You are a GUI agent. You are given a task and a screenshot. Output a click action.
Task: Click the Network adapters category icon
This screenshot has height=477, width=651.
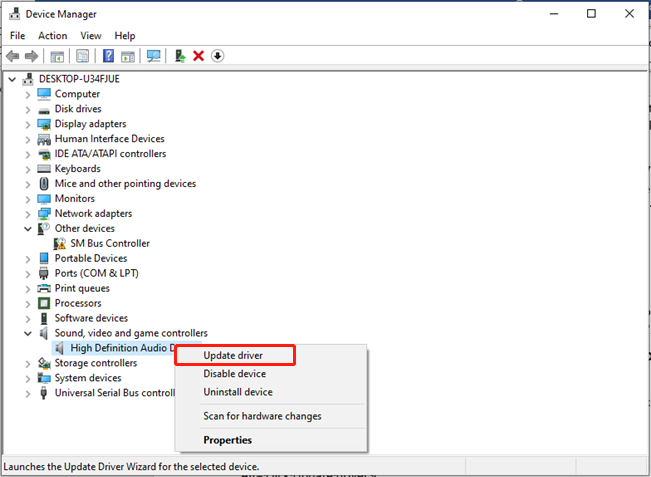[44, 214]
